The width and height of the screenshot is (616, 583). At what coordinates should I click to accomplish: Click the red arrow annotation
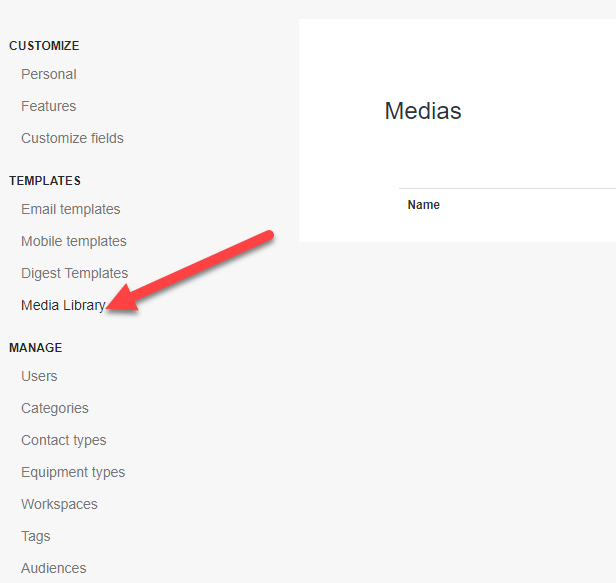tap(190, 272)
